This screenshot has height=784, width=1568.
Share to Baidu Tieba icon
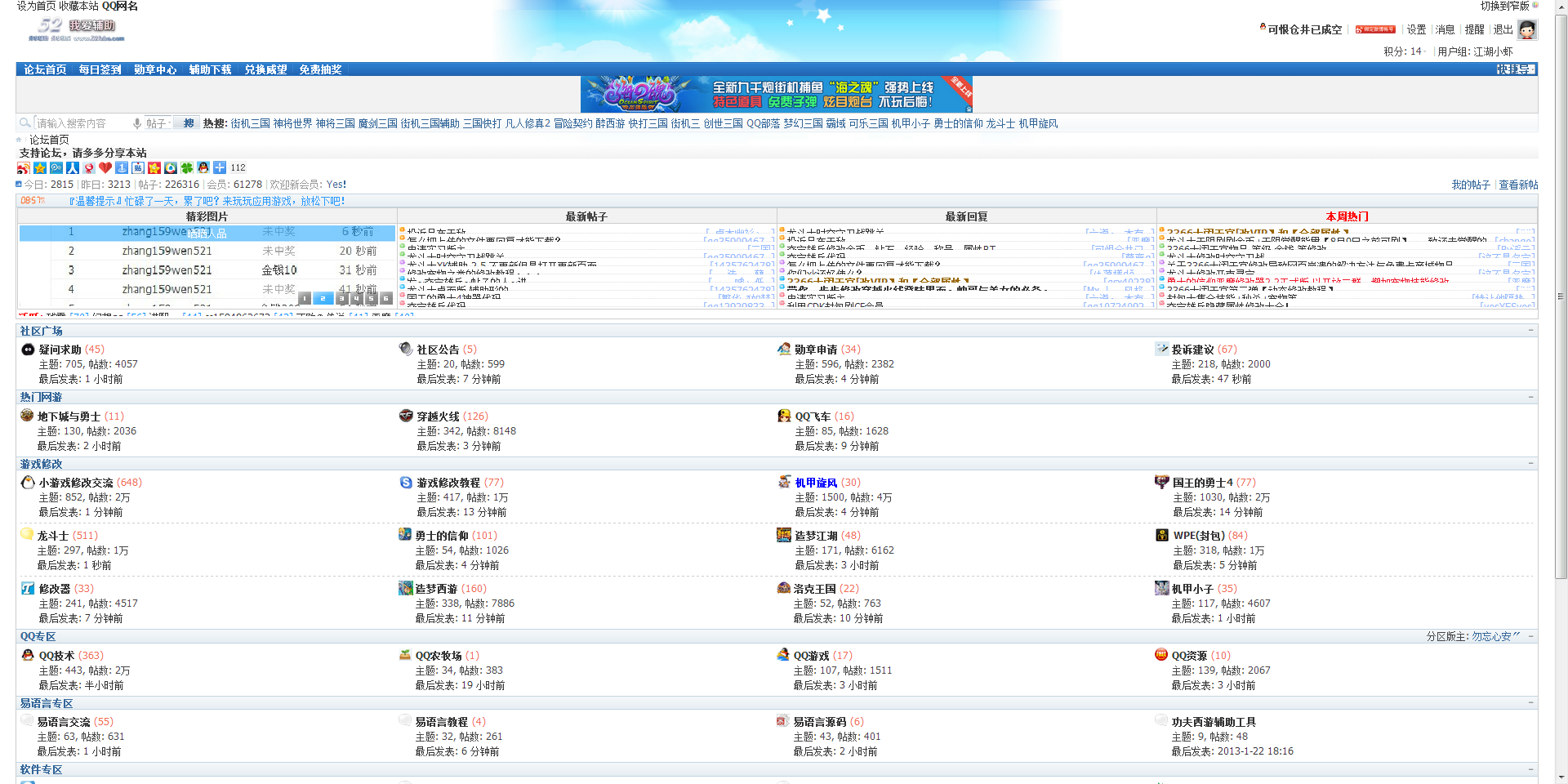click(x=138, y=167)
